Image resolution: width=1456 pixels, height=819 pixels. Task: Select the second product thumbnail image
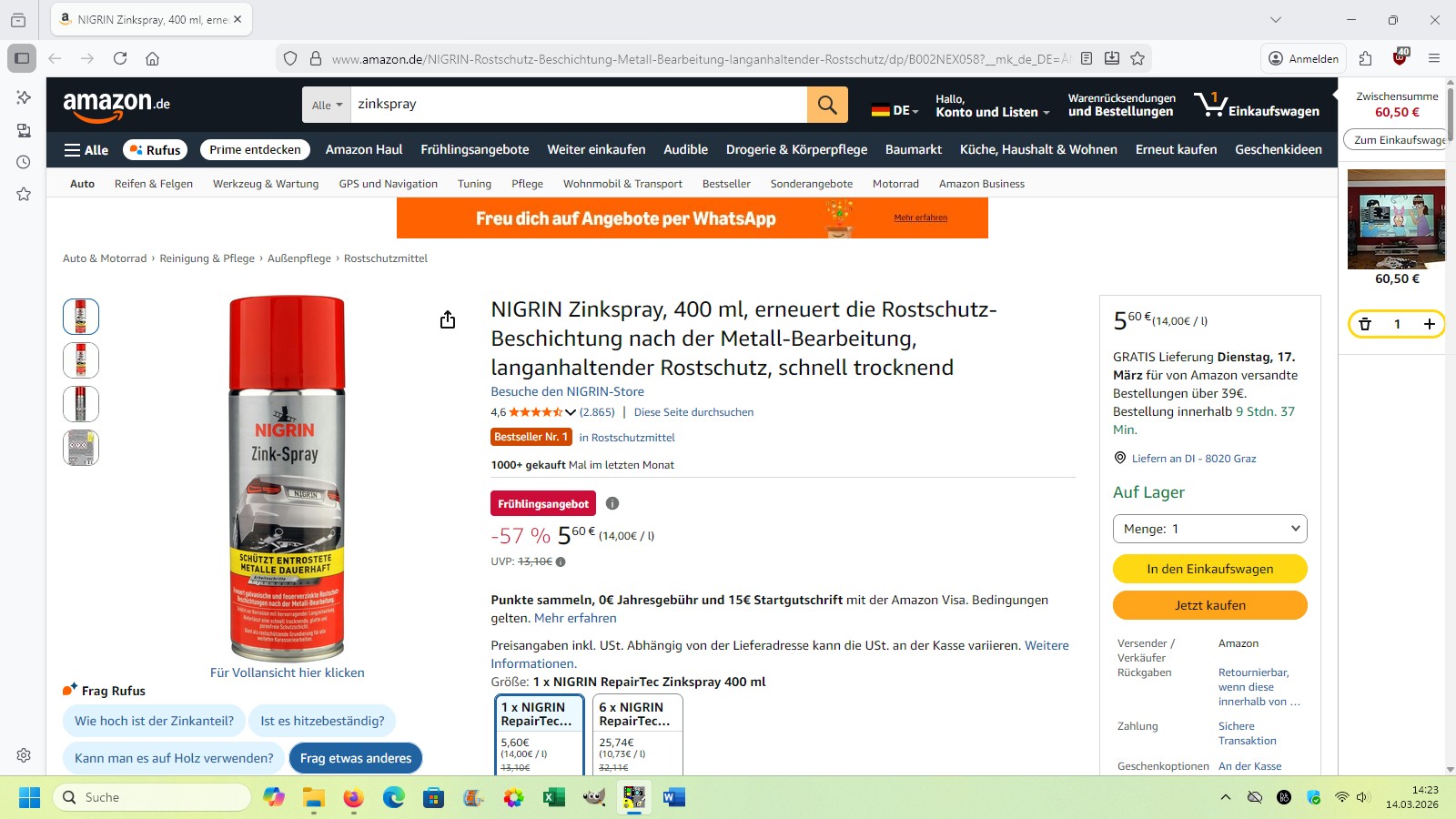pyautogui.click(x=81, y=360)
